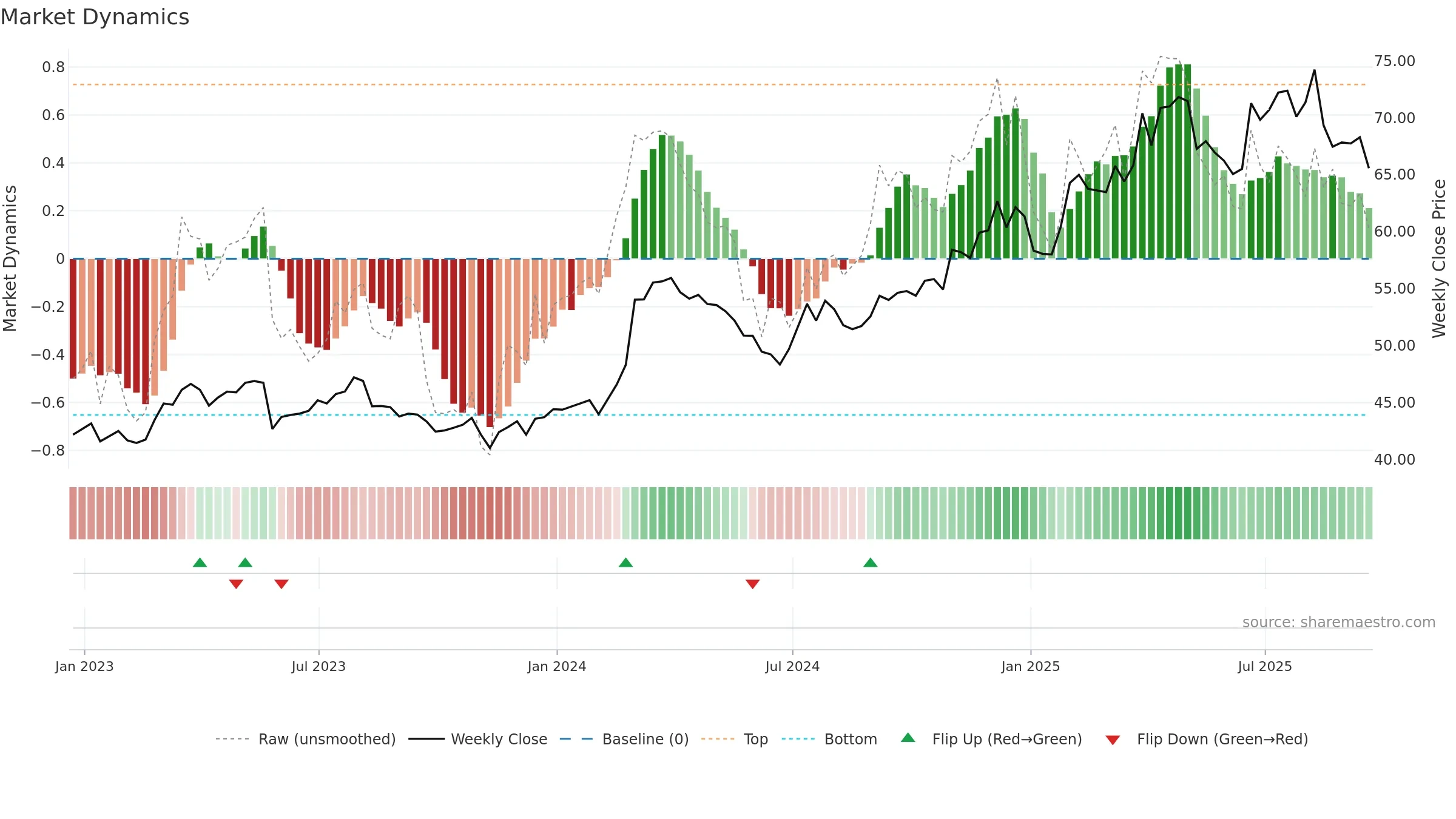Screen dimensions: 1456x819
Task: Click the 75.00 right axis price label
Action: [x=1394, y=61]
